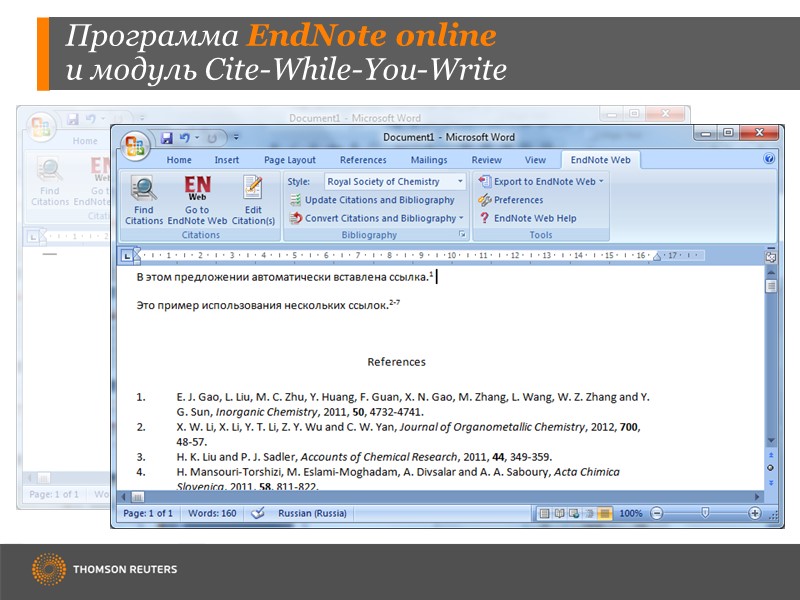Open Convert Citations and Bibliography menu
Image resolution: width=800 pixels, height=600 pixels.
377,218
